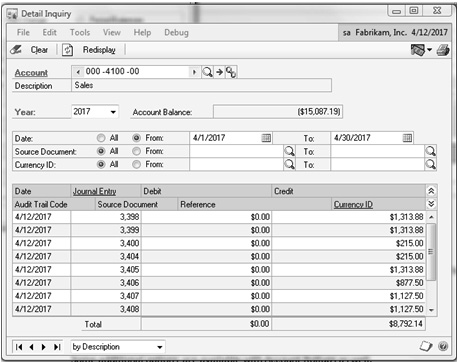Click the Account Balance ($15,087.19) field

pos(278,112)
